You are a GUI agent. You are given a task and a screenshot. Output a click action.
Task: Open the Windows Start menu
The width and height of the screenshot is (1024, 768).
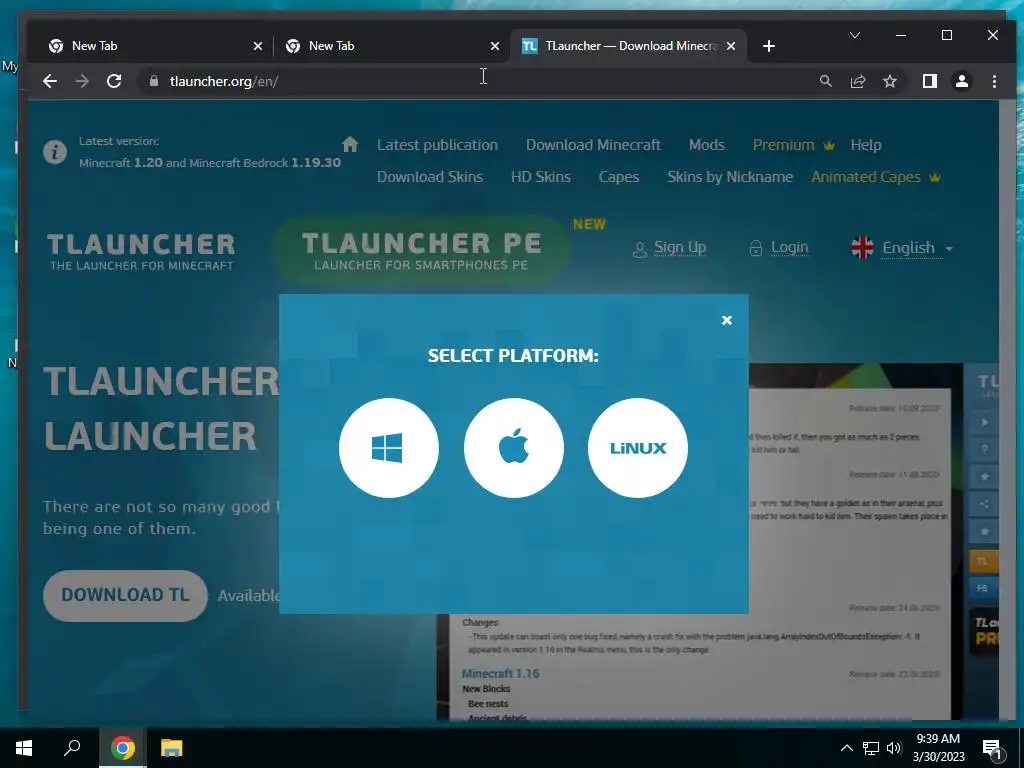pos(24,748)
